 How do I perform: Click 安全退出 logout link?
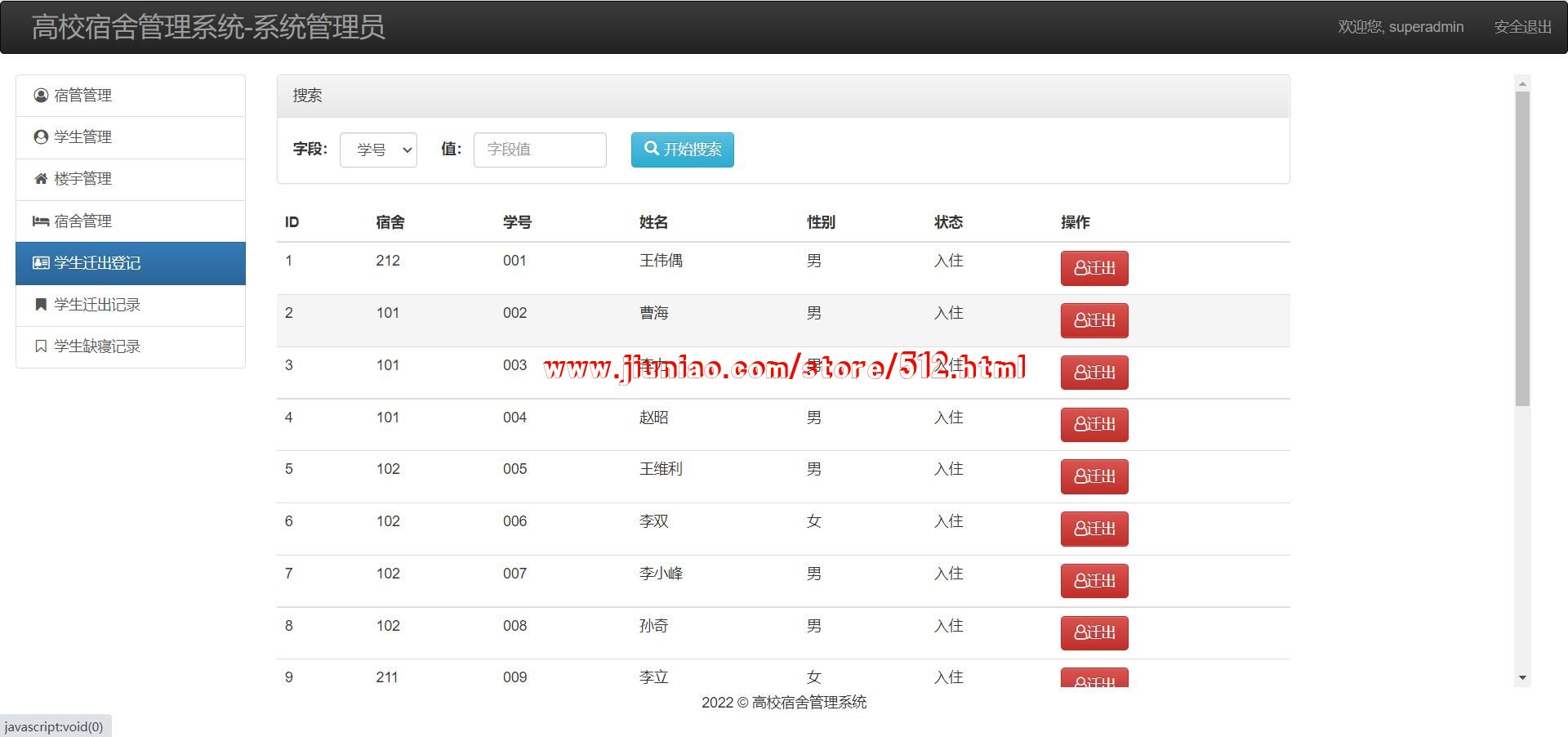(x=1522, y=27)
